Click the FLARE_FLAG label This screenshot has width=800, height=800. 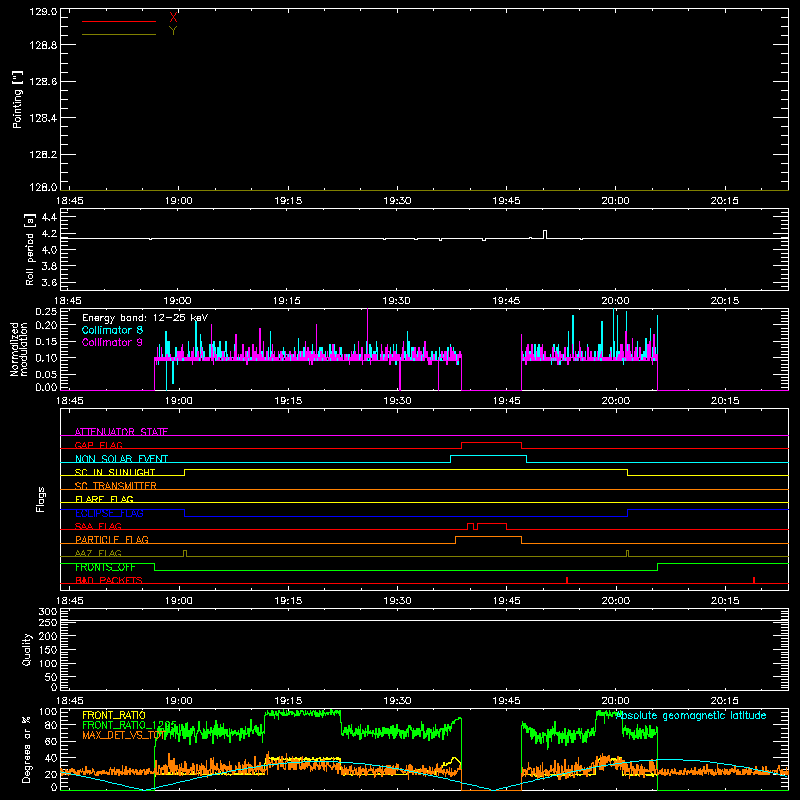pyautogui.click(x=104, y=499)
